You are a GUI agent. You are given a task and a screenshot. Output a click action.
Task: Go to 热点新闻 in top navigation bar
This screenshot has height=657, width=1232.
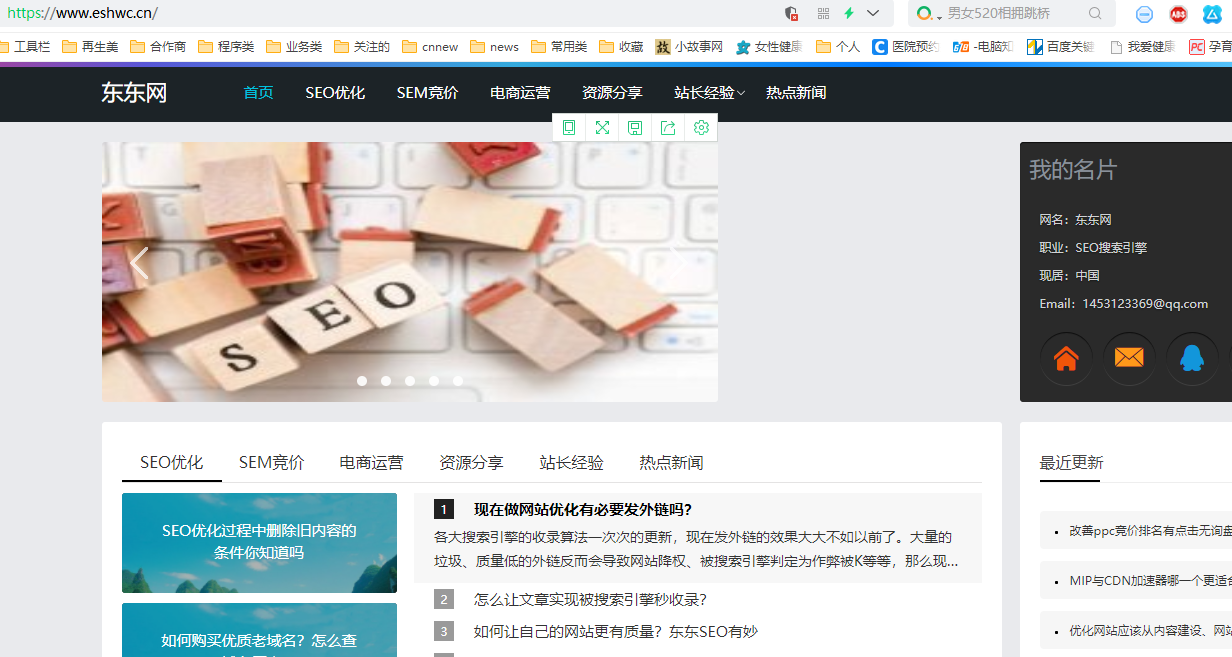(796, 93)
